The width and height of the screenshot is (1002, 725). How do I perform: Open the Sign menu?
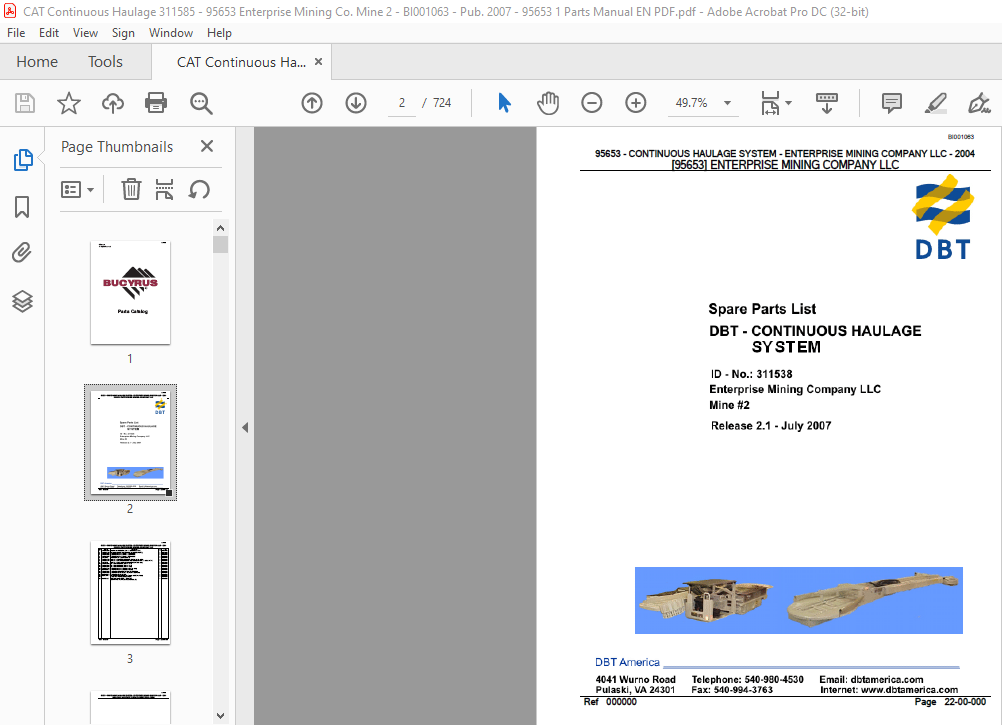123,33
